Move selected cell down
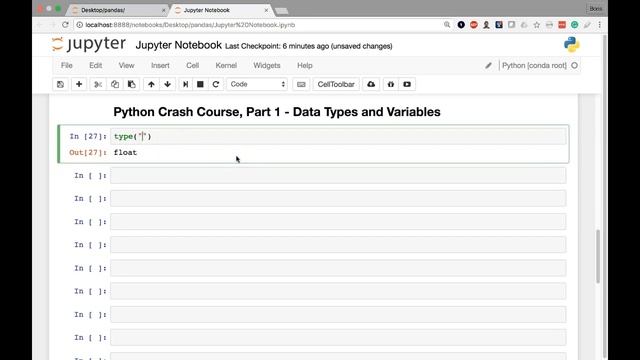The width and height of the screenshot is (640, 360). pos(167,84)
